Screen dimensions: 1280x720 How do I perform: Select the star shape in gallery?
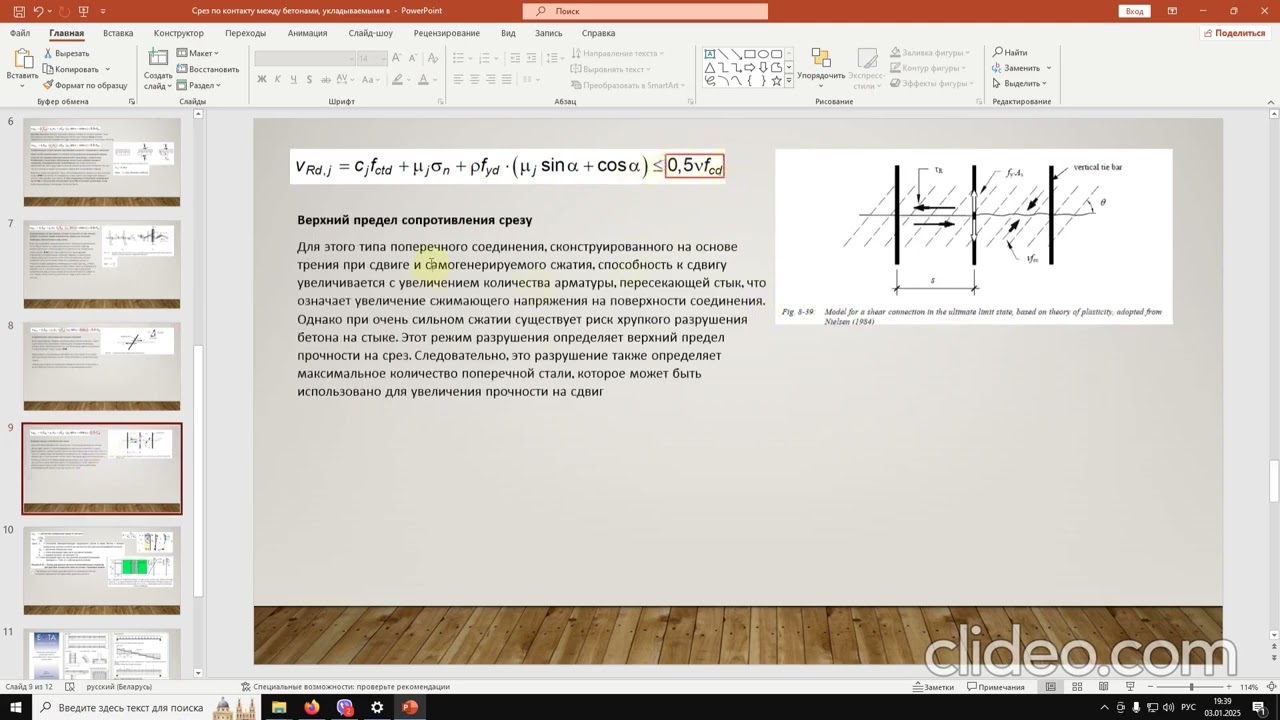tap(776, 81)
